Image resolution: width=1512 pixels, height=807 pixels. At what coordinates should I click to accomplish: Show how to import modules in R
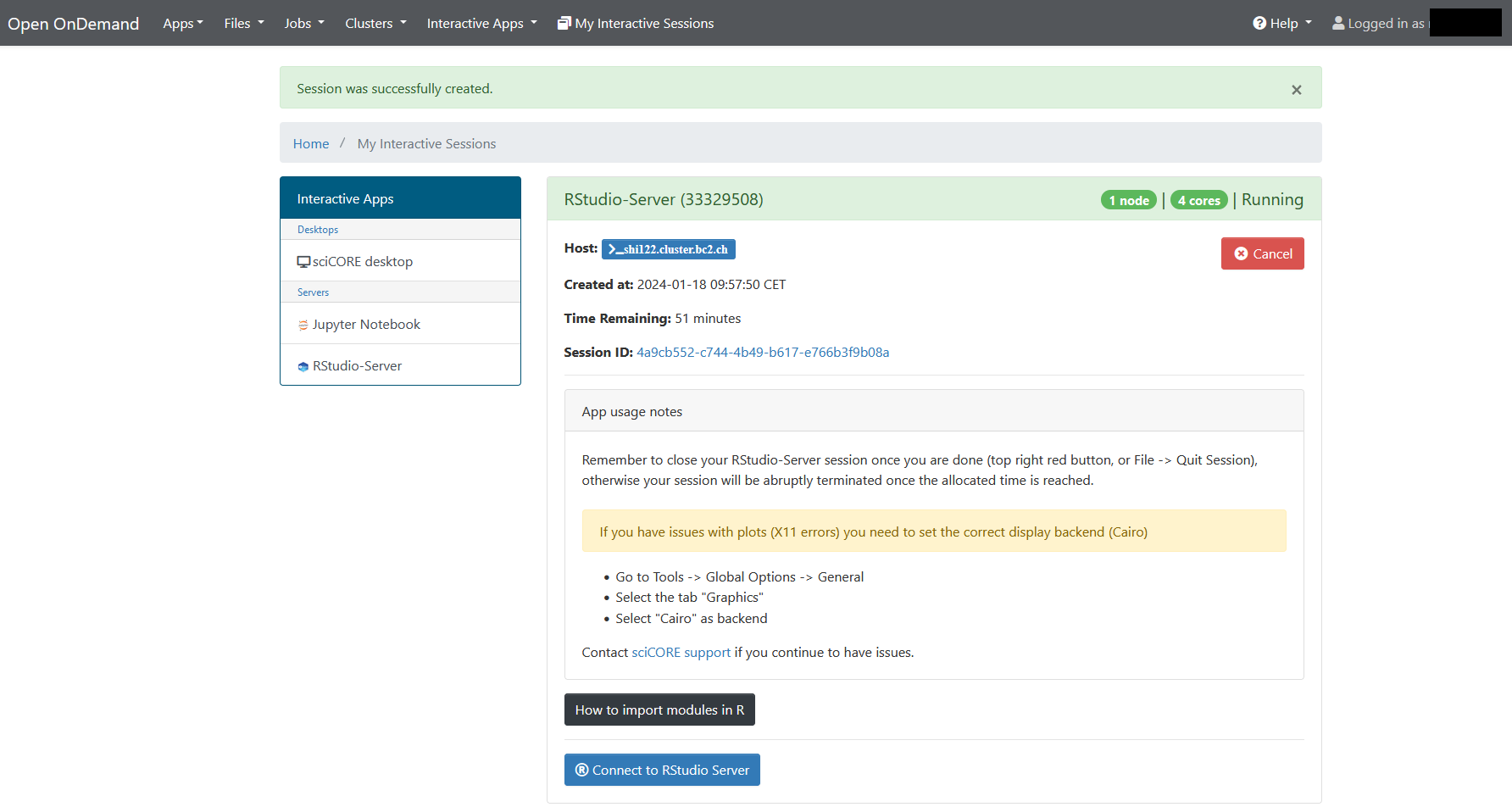tap(659, 710)
